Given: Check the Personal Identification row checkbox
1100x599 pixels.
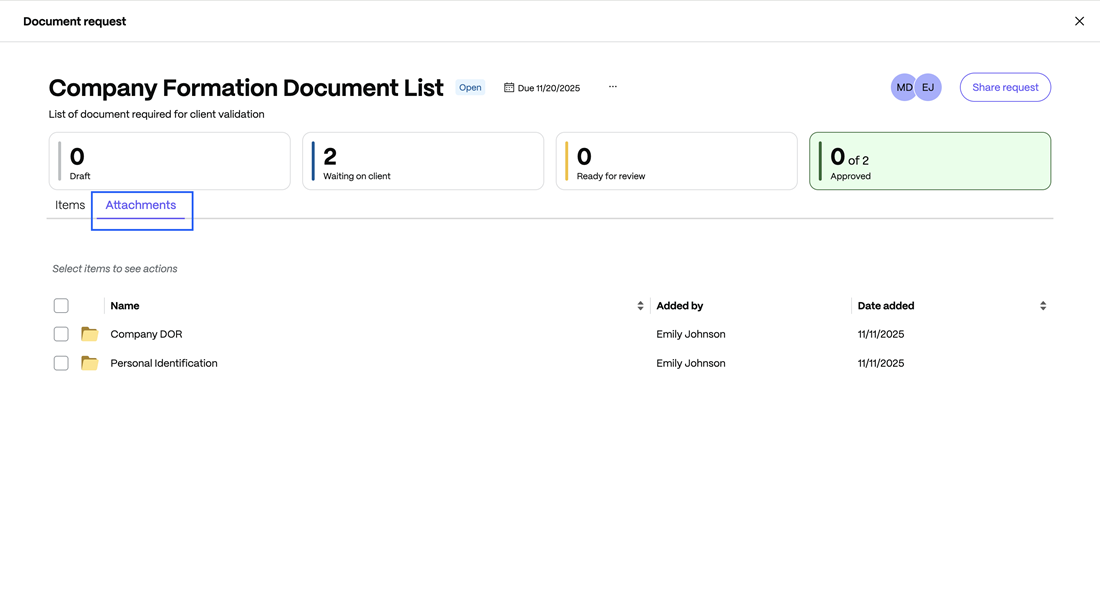Looking at the screenshot, I should click(x=61, y=362).
